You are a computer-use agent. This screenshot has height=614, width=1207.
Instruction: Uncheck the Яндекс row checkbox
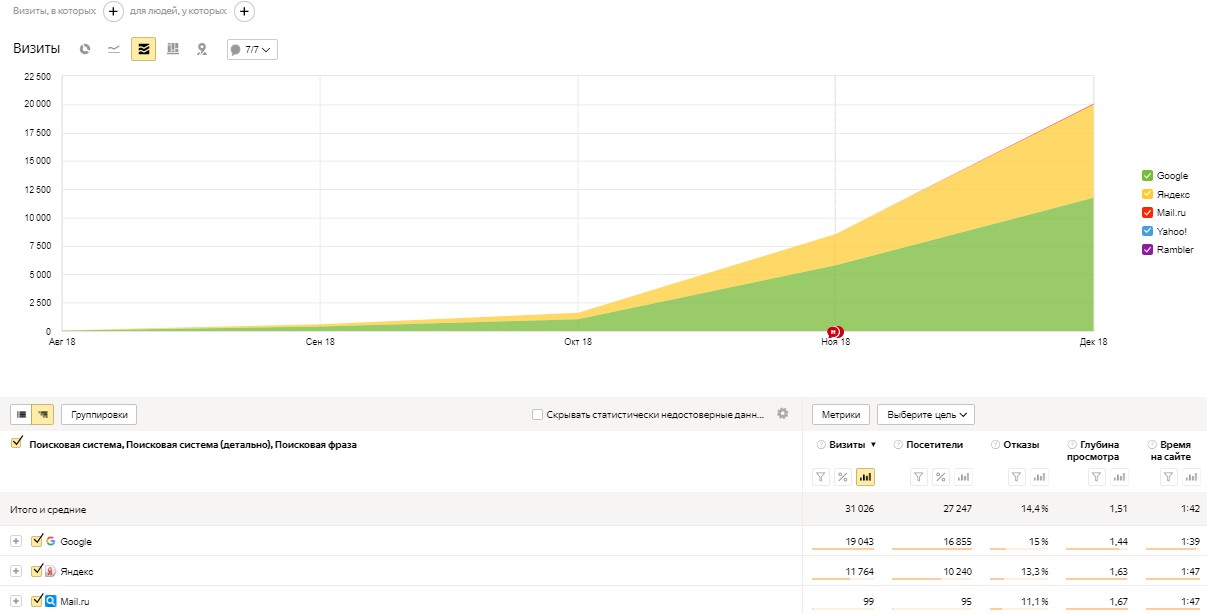click(37, 571)
